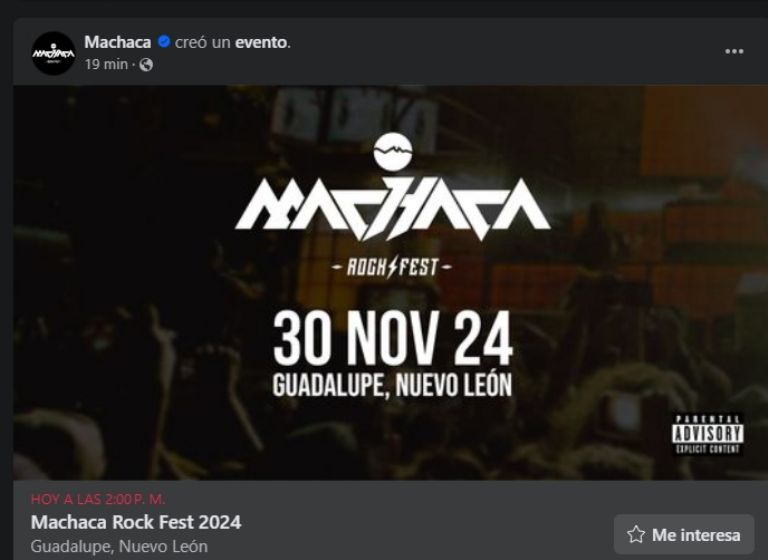The width and height of the screenshot is (768, 560).
Task: Click the '19 min' post timestamp
Action: pyautogui.click(x=106, y=64)
